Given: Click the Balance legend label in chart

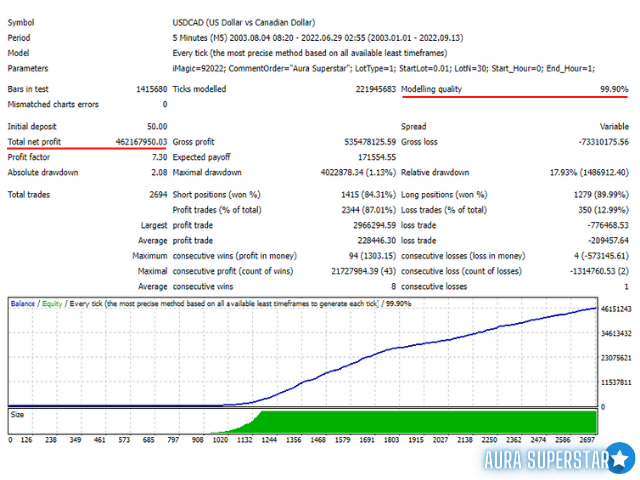Looking at the screenshot, I should [x=23, y=304].
